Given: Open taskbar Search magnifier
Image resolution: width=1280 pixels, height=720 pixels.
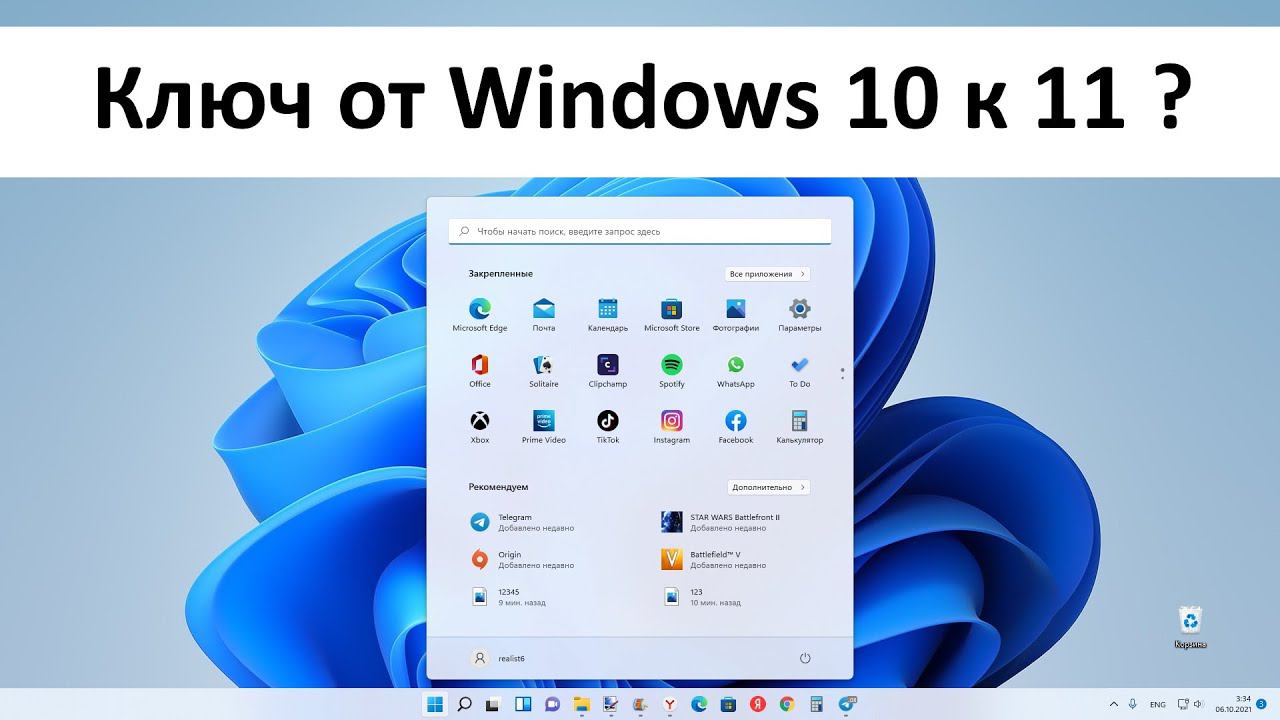Looking at the screenshot, I should coord(465,704).
